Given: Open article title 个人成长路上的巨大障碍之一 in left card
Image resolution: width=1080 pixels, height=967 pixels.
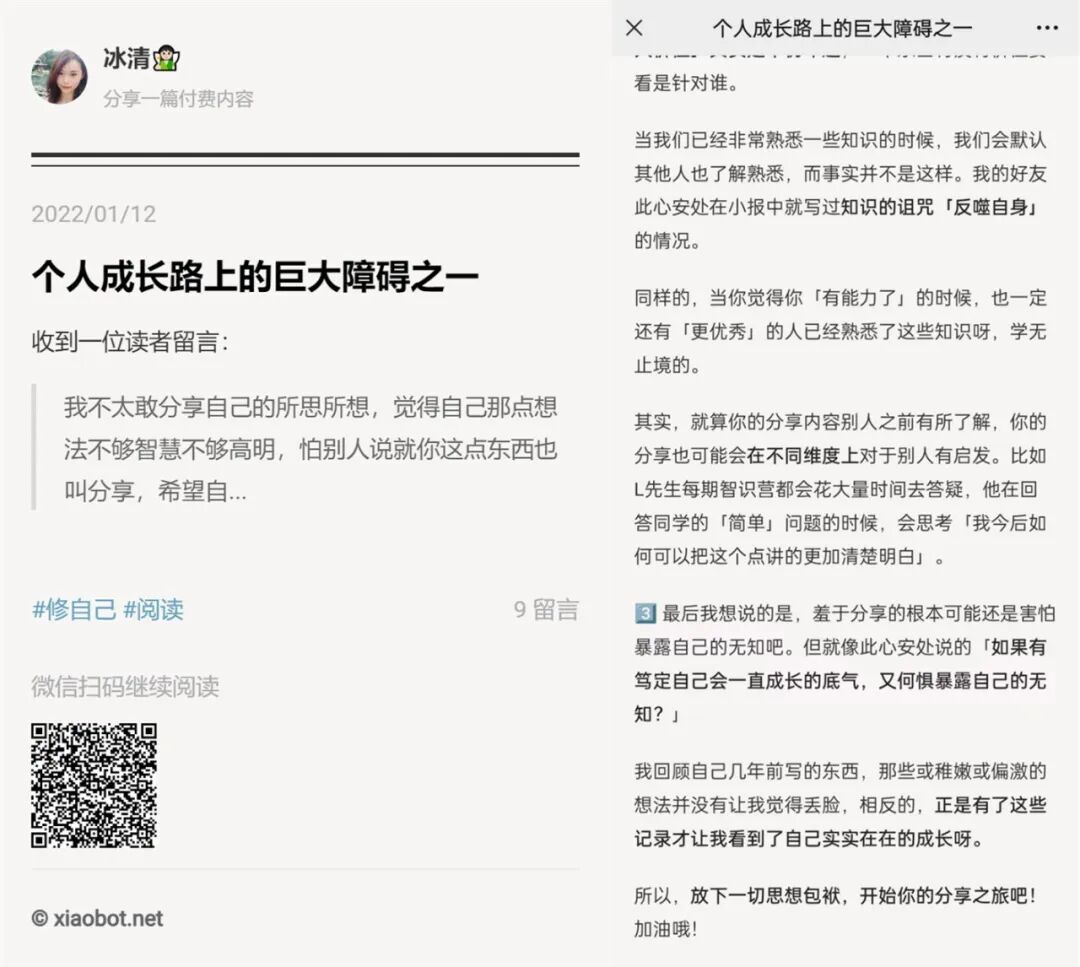Looking at the screenshot, I should click(x=255, y=277).
